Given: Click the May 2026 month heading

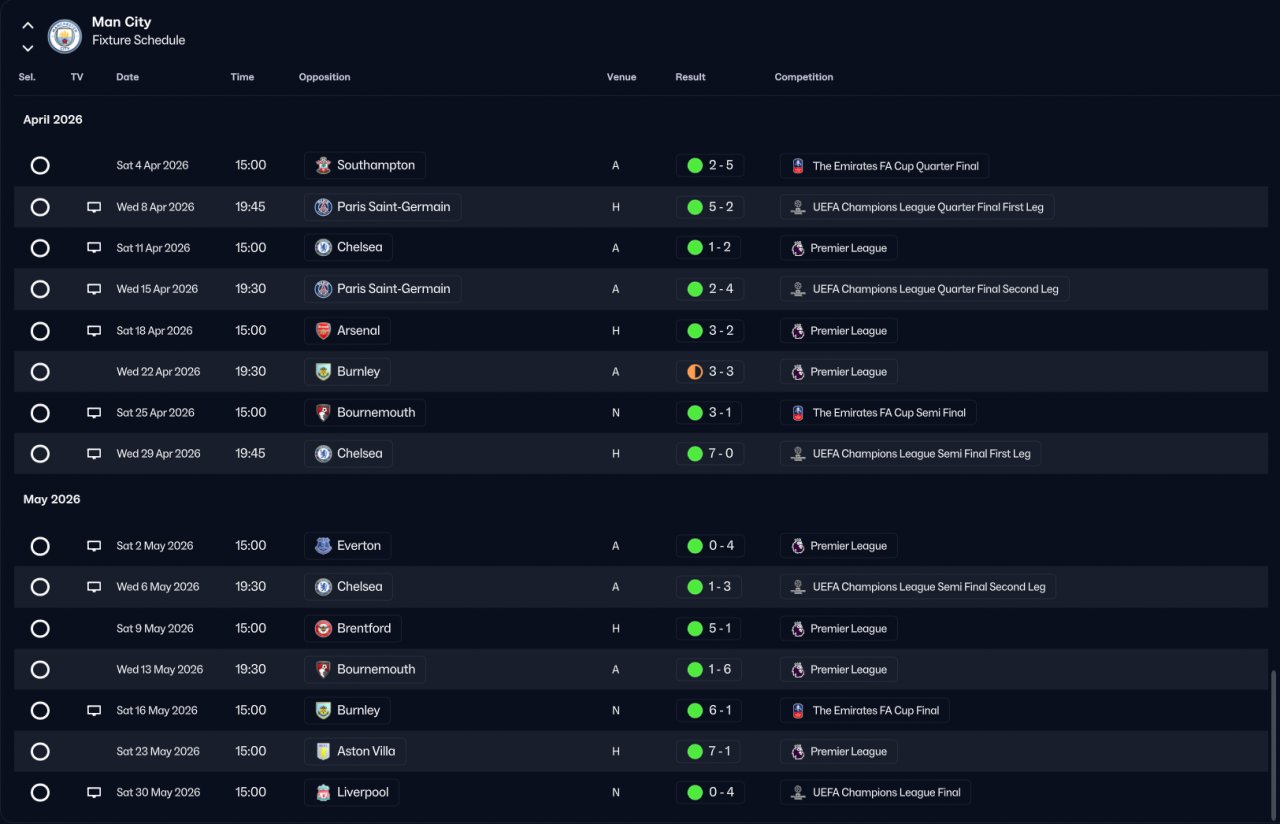Looking at the screenshot, I should [x=52, y=500].
